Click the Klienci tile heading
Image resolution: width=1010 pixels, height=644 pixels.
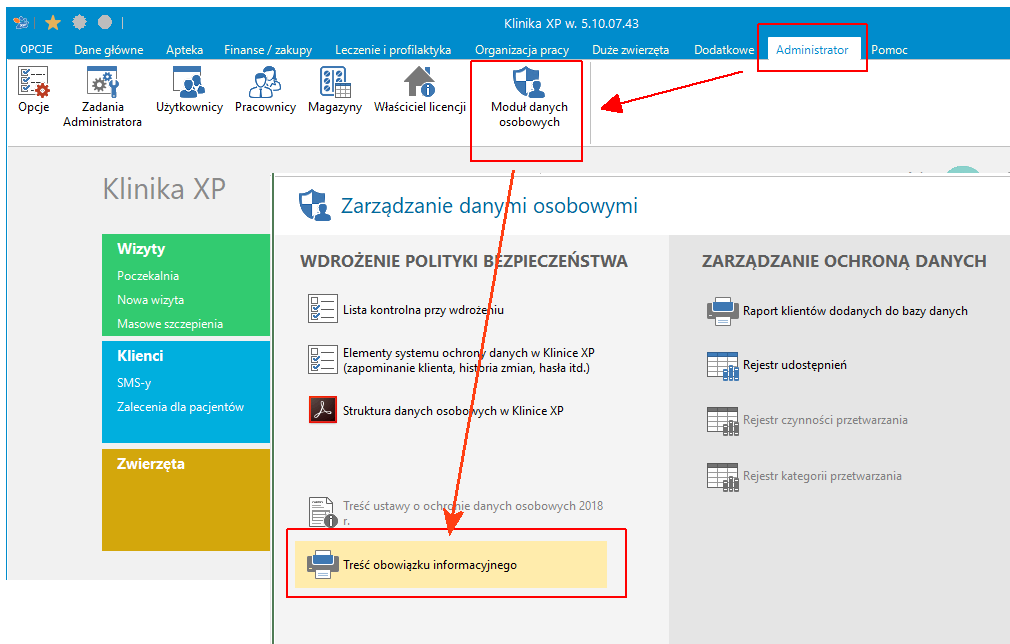[x=140, y=355]
